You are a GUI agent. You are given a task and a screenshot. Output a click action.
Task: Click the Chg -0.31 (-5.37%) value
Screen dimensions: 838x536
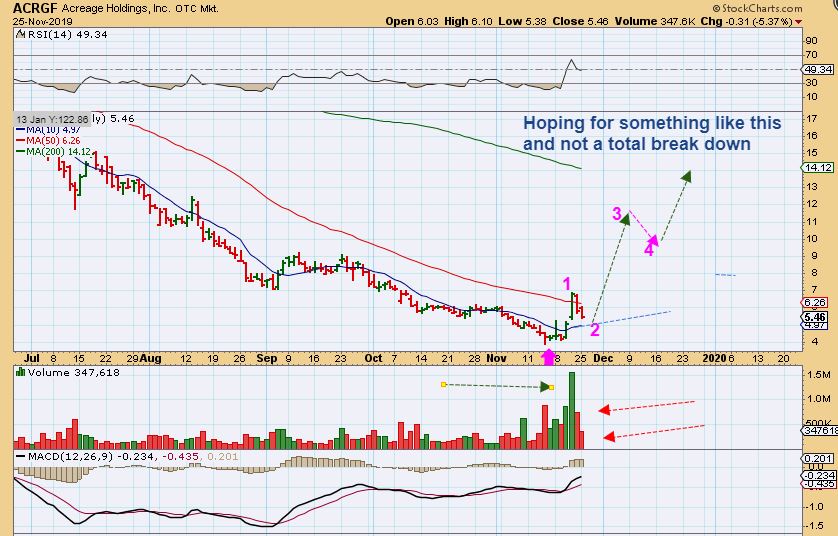[x=747, y=21]
